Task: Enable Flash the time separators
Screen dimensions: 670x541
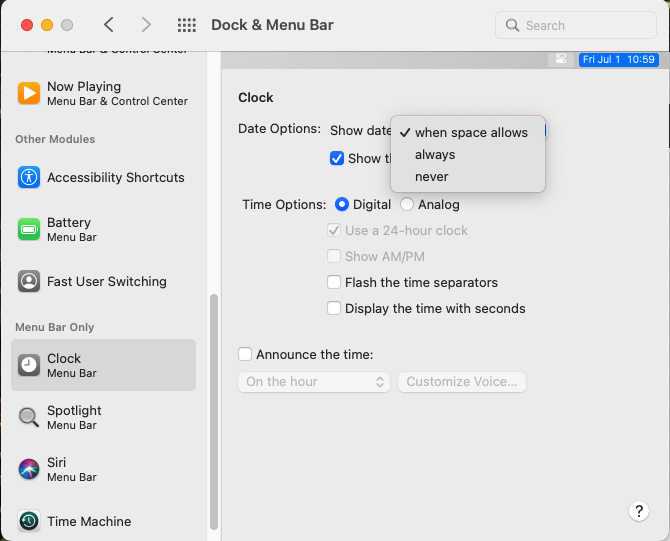Action: click(x=334, y=282)
